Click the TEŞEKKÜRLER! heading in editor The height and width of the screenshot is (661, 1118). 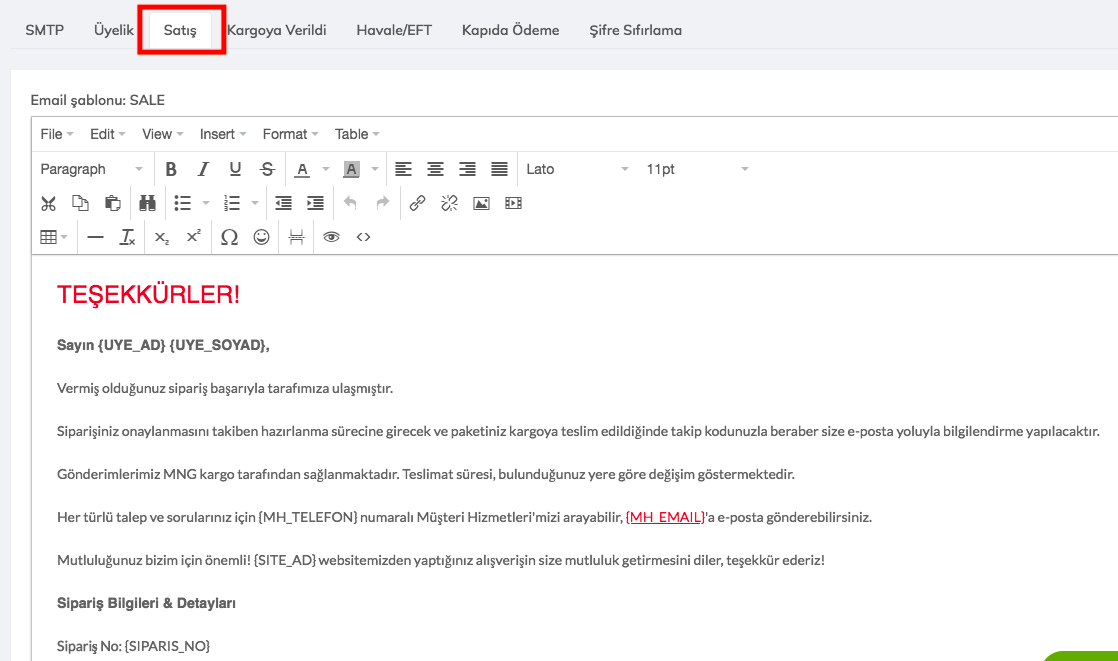(x=149, y=295)
